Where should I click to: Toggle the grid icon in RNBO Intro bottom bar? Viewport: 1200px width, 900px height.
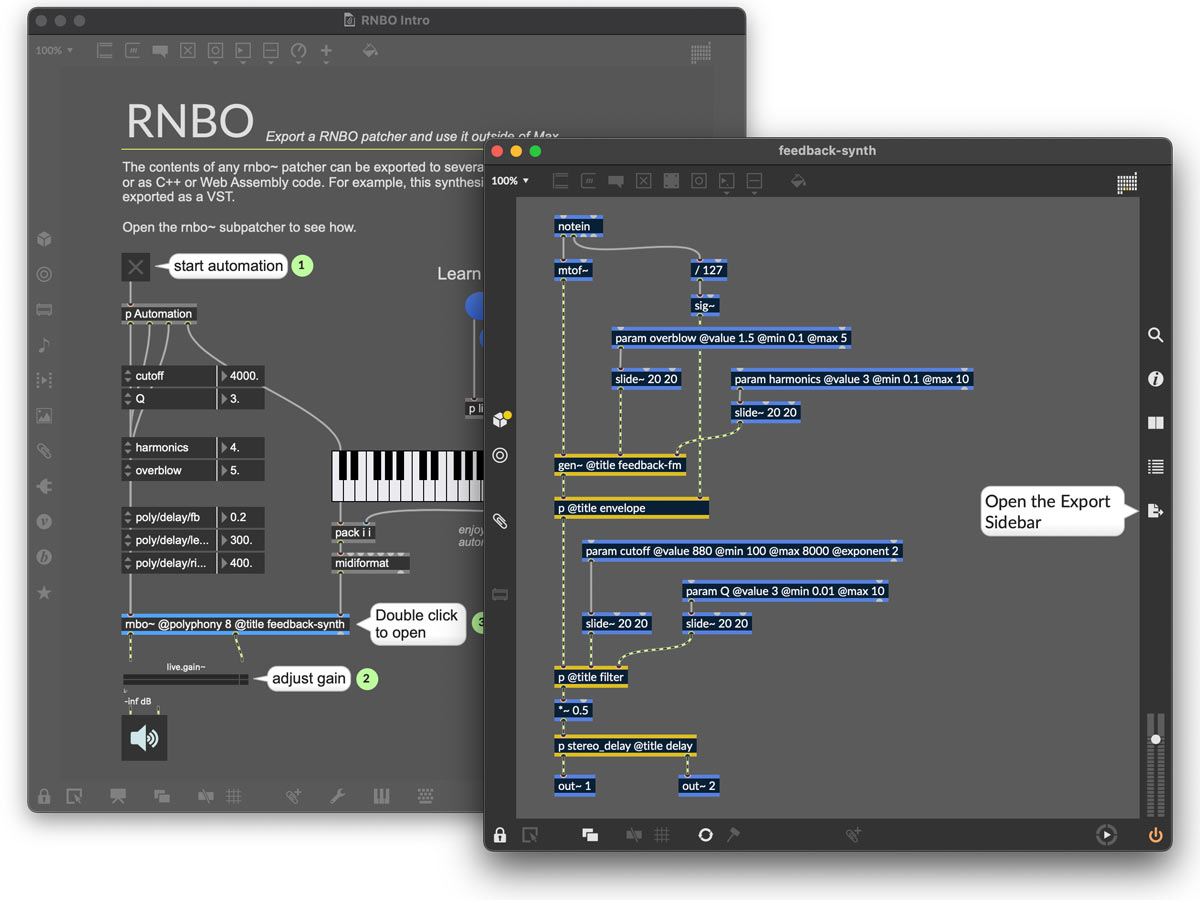coord(234,796)
